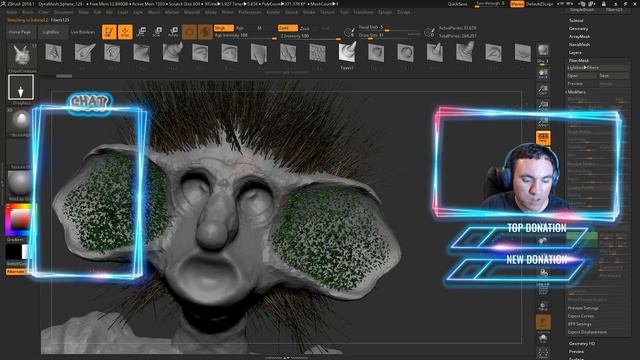The image size is (640, 360).
Task: Click the first sphere icon beside Rotate
Action: [x=189, y=32]
